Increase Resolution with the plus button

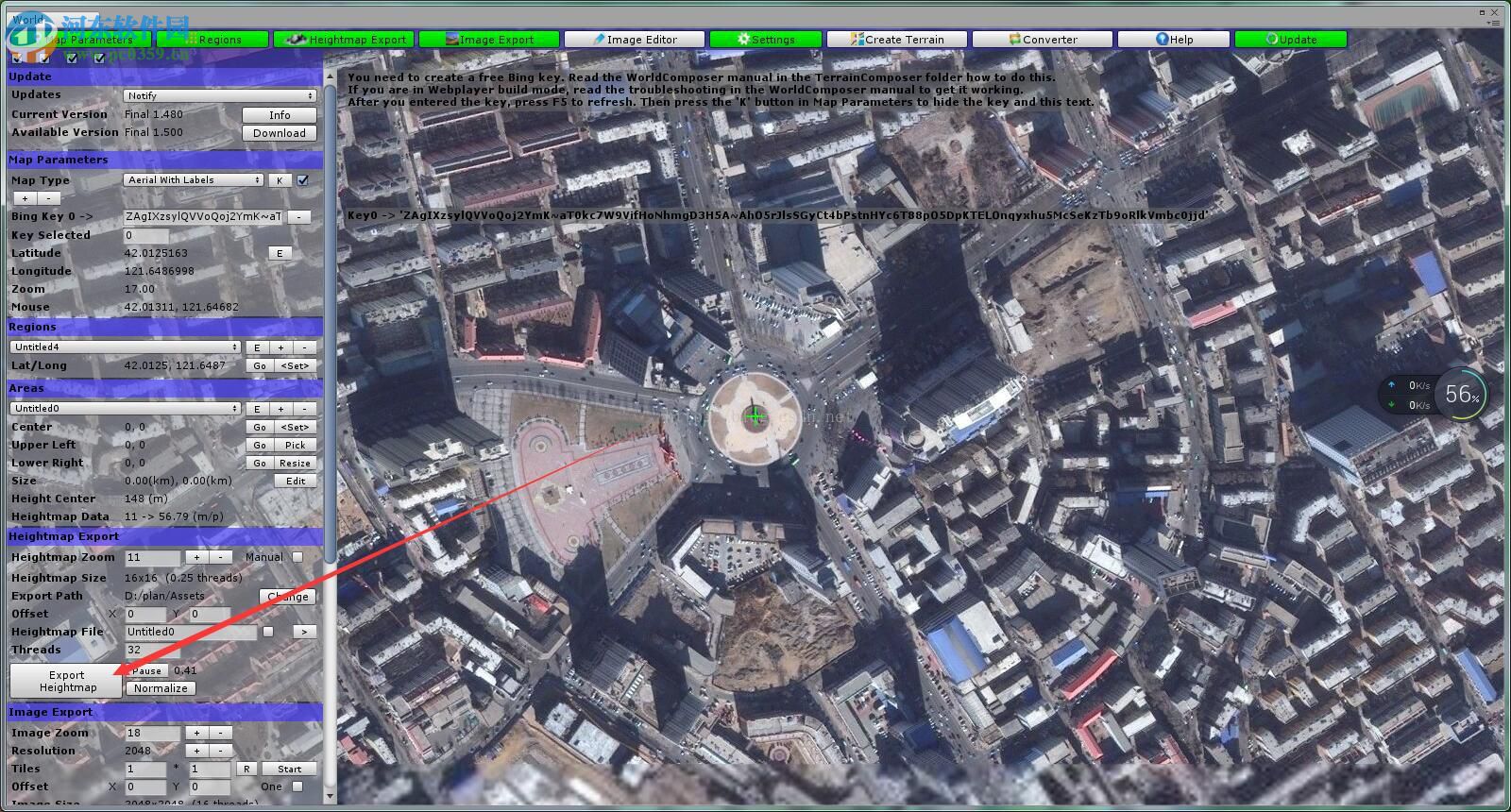[x=196, y=751]
